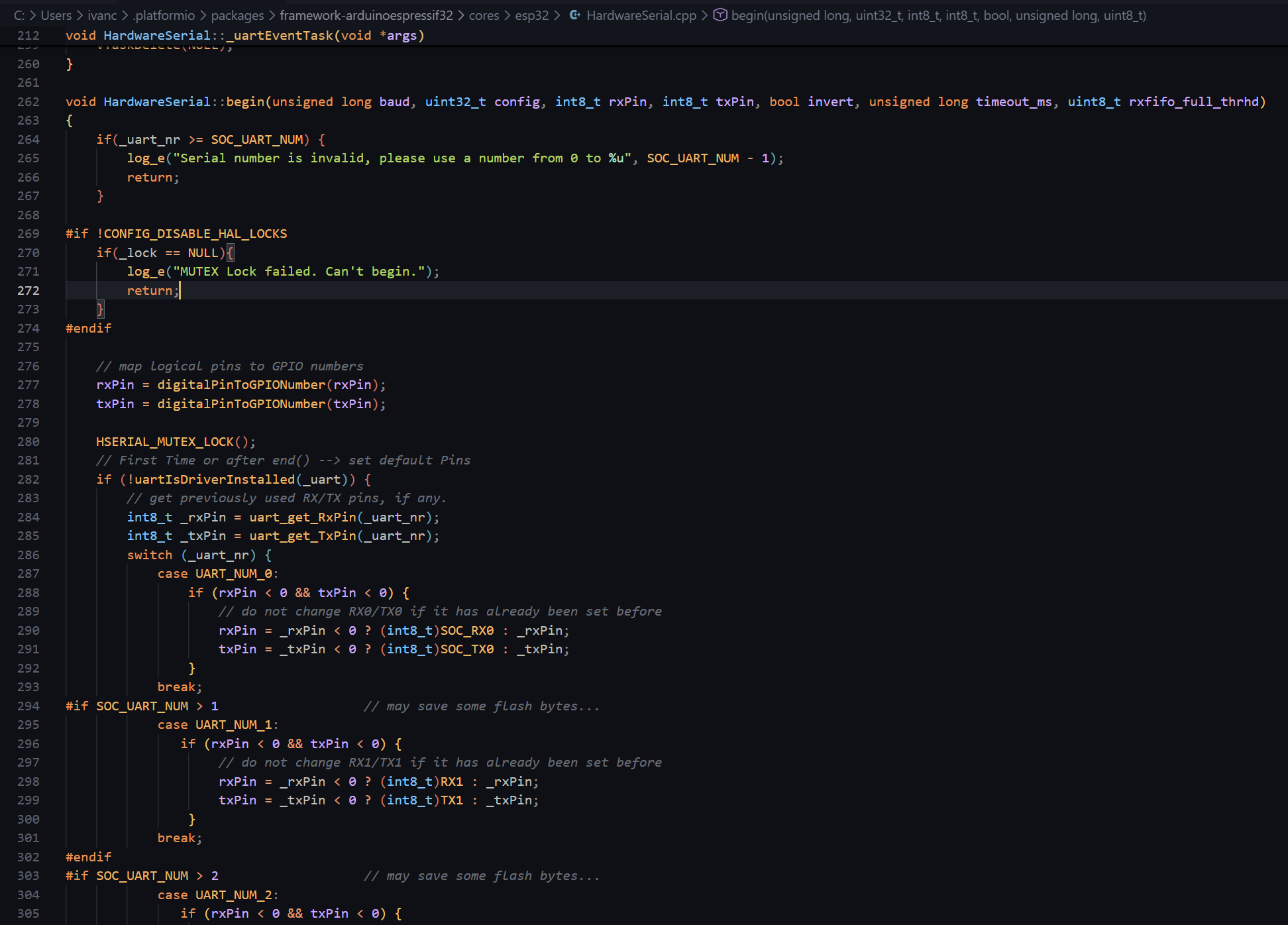
Task: Click the Users breadcrumb segment
Action: tap(56, 15)
